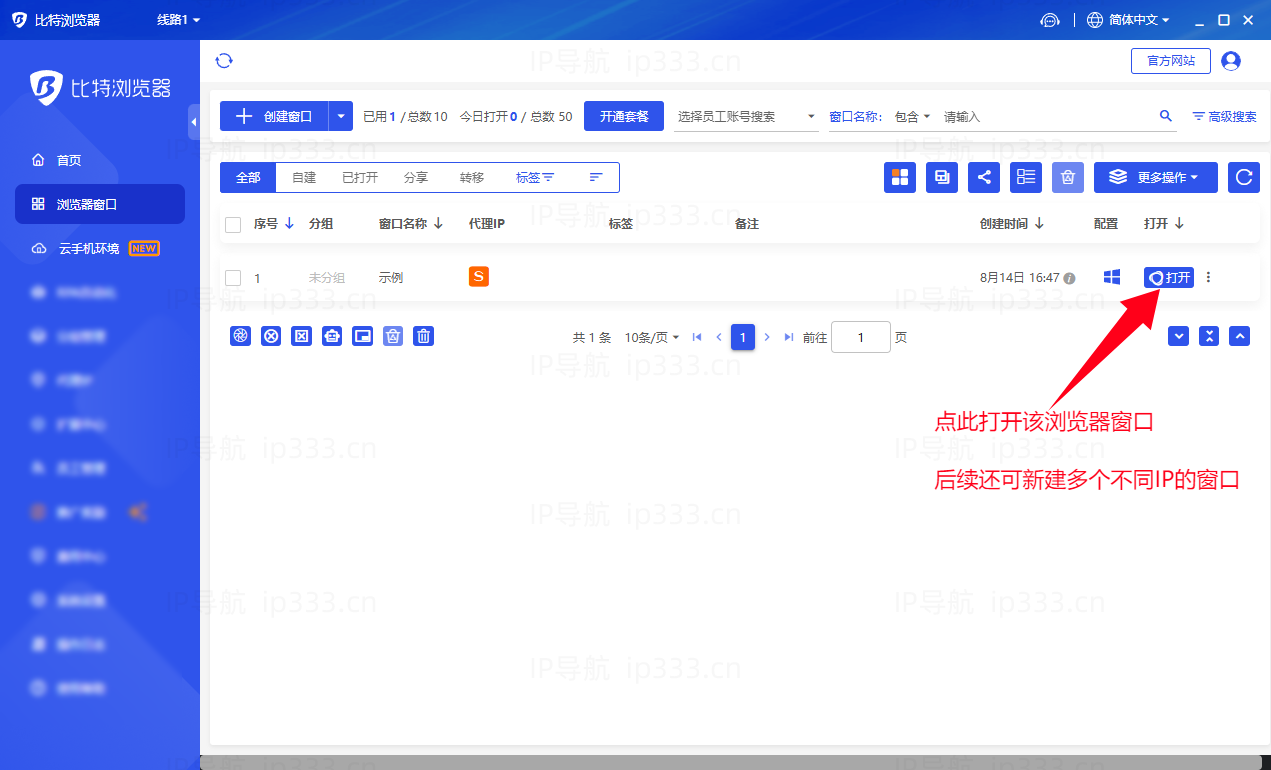Select the 已打开 tab
This screenshot has height=770, width=1271.
pos(360,177)
